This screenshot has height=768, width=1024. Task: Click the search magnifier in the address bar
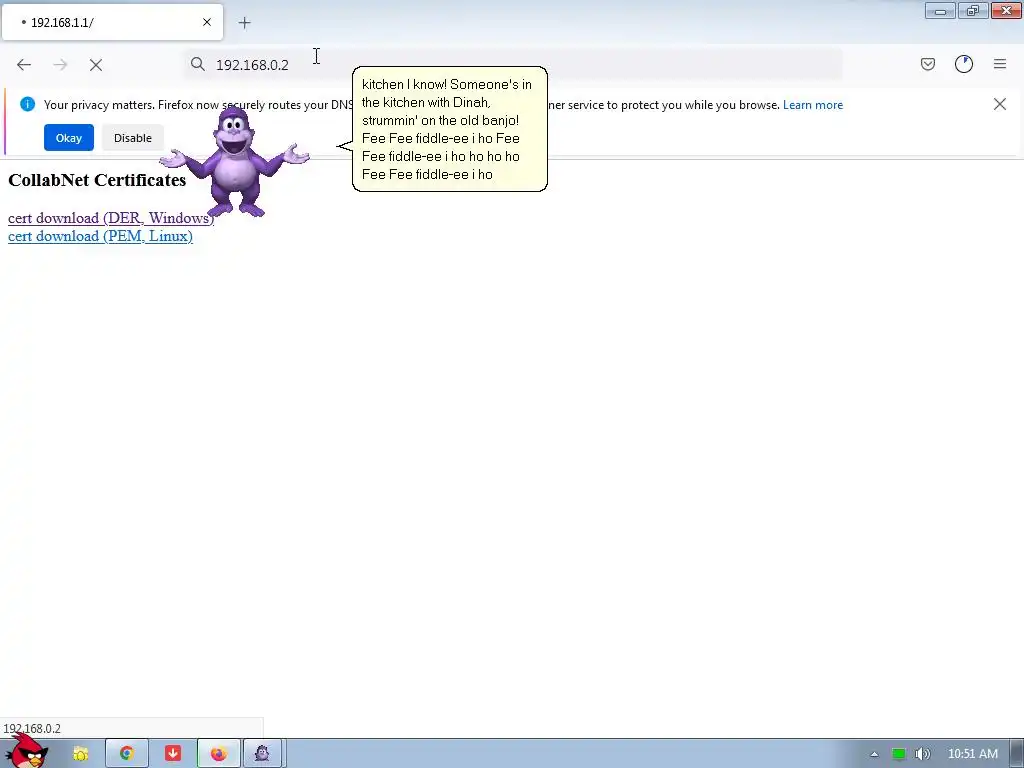click(198, 64)
